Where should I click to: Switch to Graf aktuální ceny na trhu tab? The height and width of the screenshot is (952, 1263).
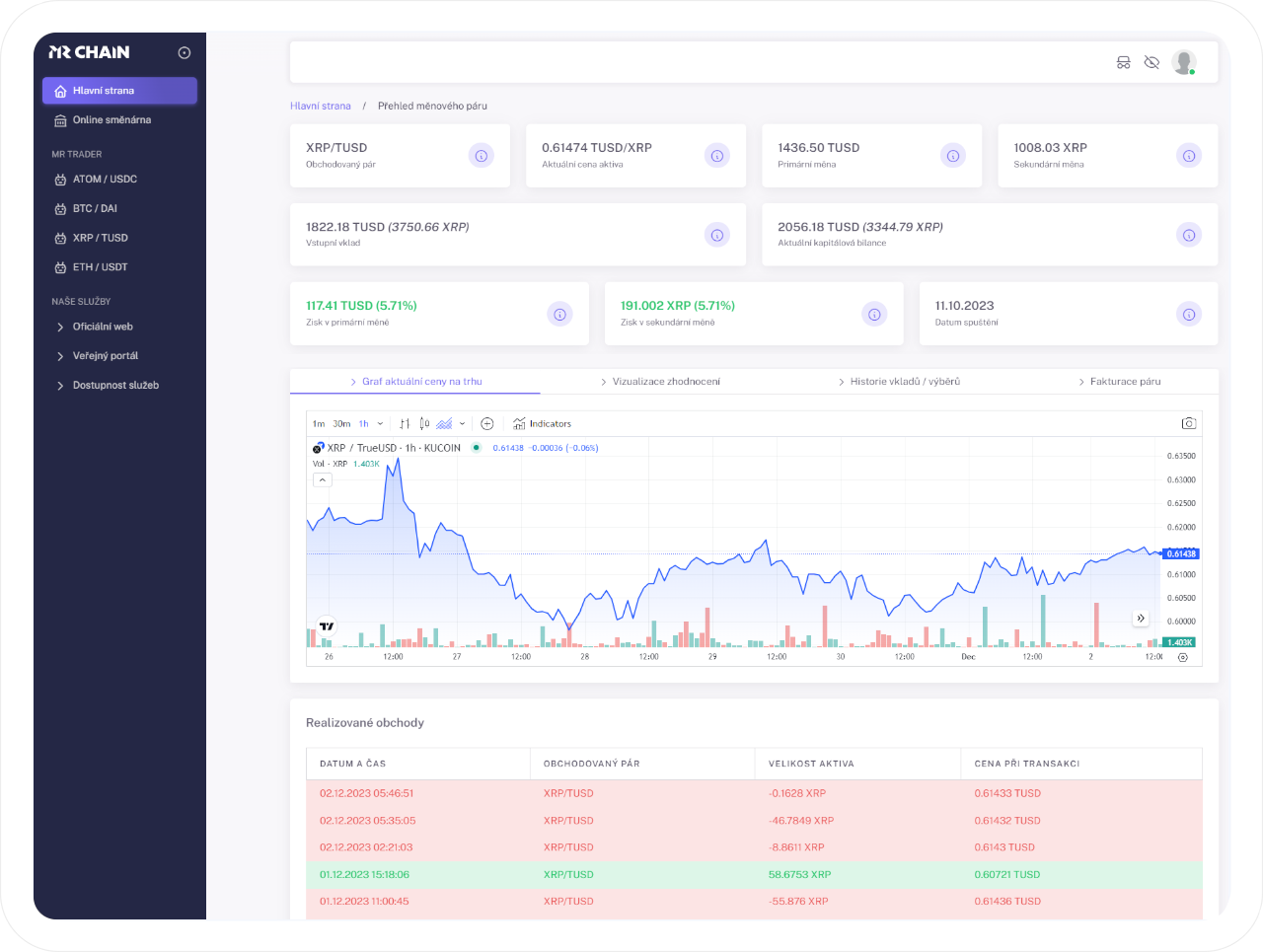coord(415,382)
